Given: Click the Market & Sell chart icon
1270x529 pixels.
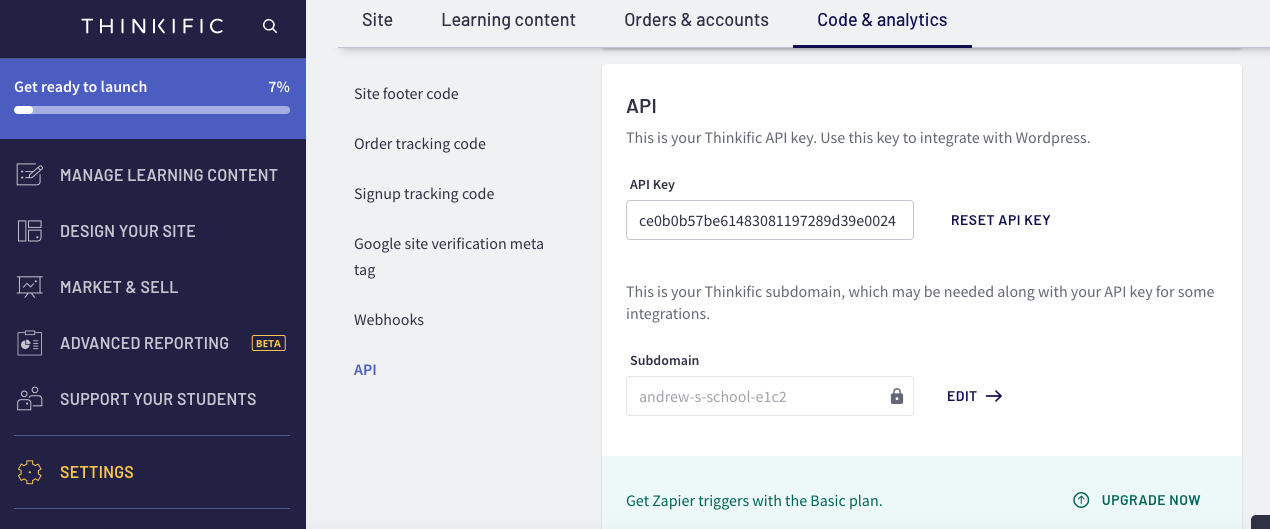Looking at the screenshot, I should (x=30, y=287).
